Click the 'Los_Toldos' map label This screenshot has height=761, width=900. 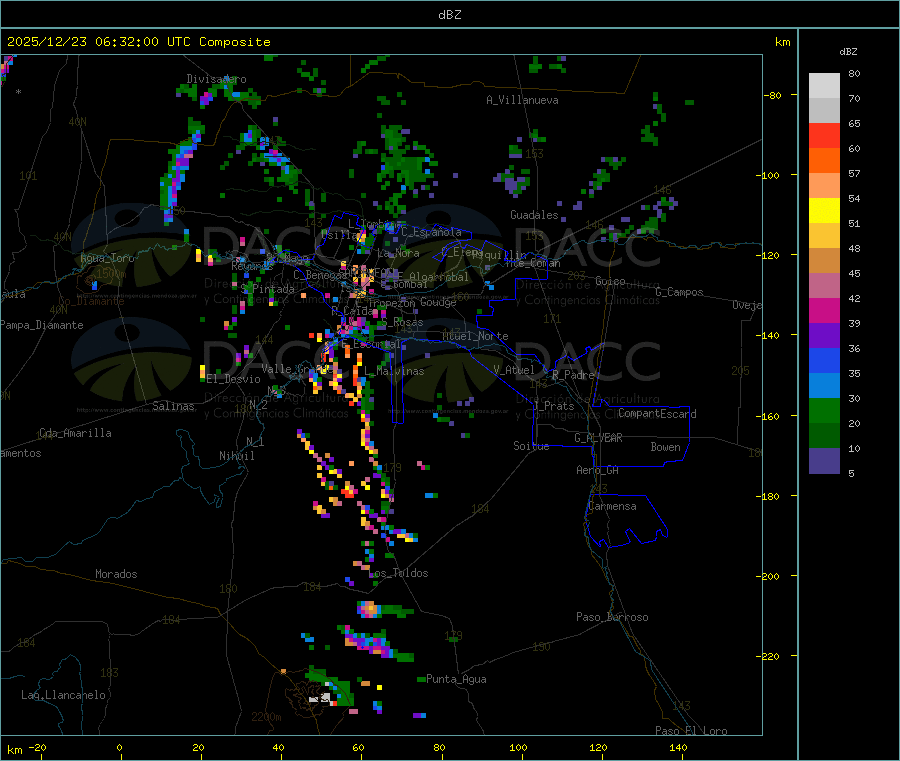(x=398, y=573)
